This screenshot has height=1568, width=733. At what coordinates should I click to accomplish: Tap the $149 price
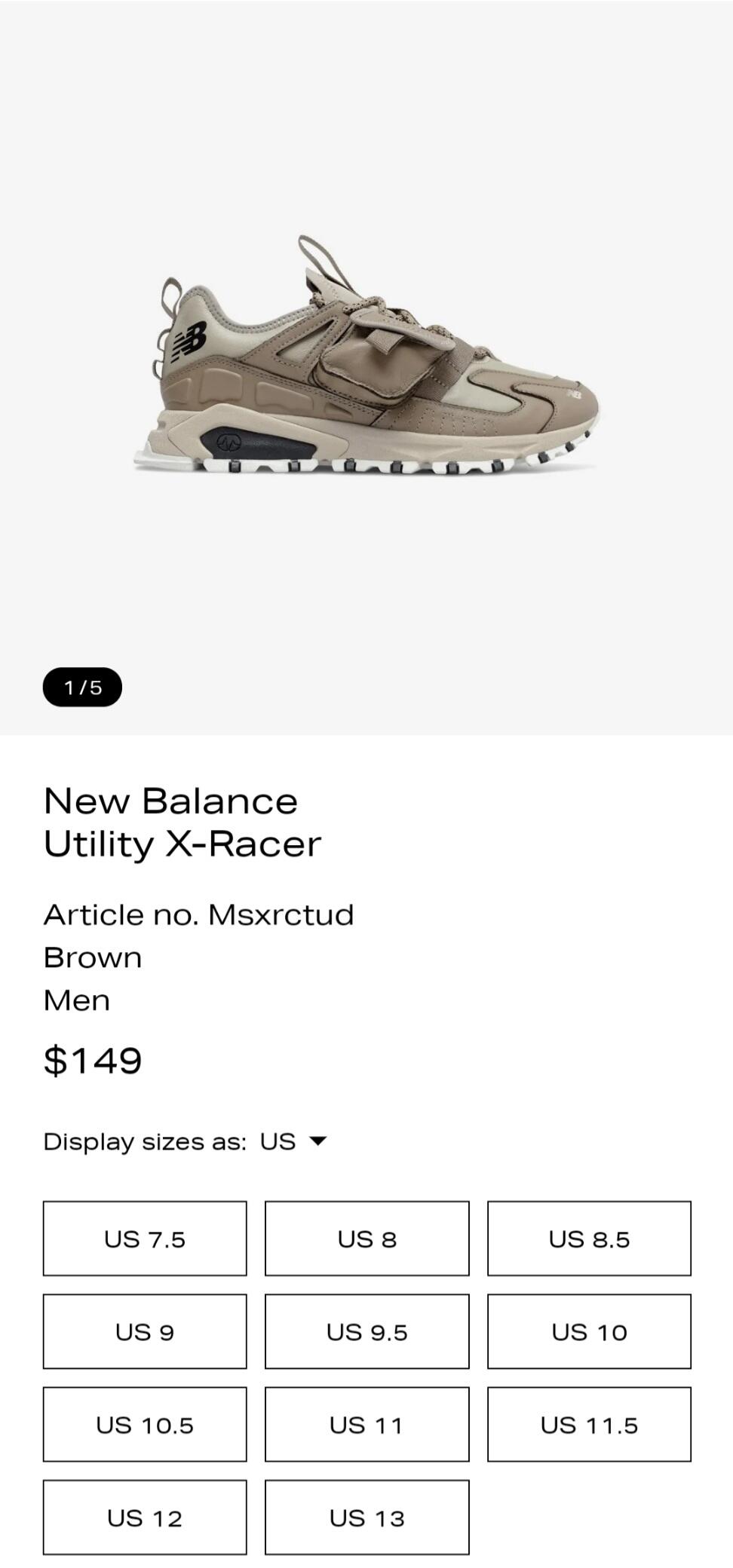coord(93,1060)
